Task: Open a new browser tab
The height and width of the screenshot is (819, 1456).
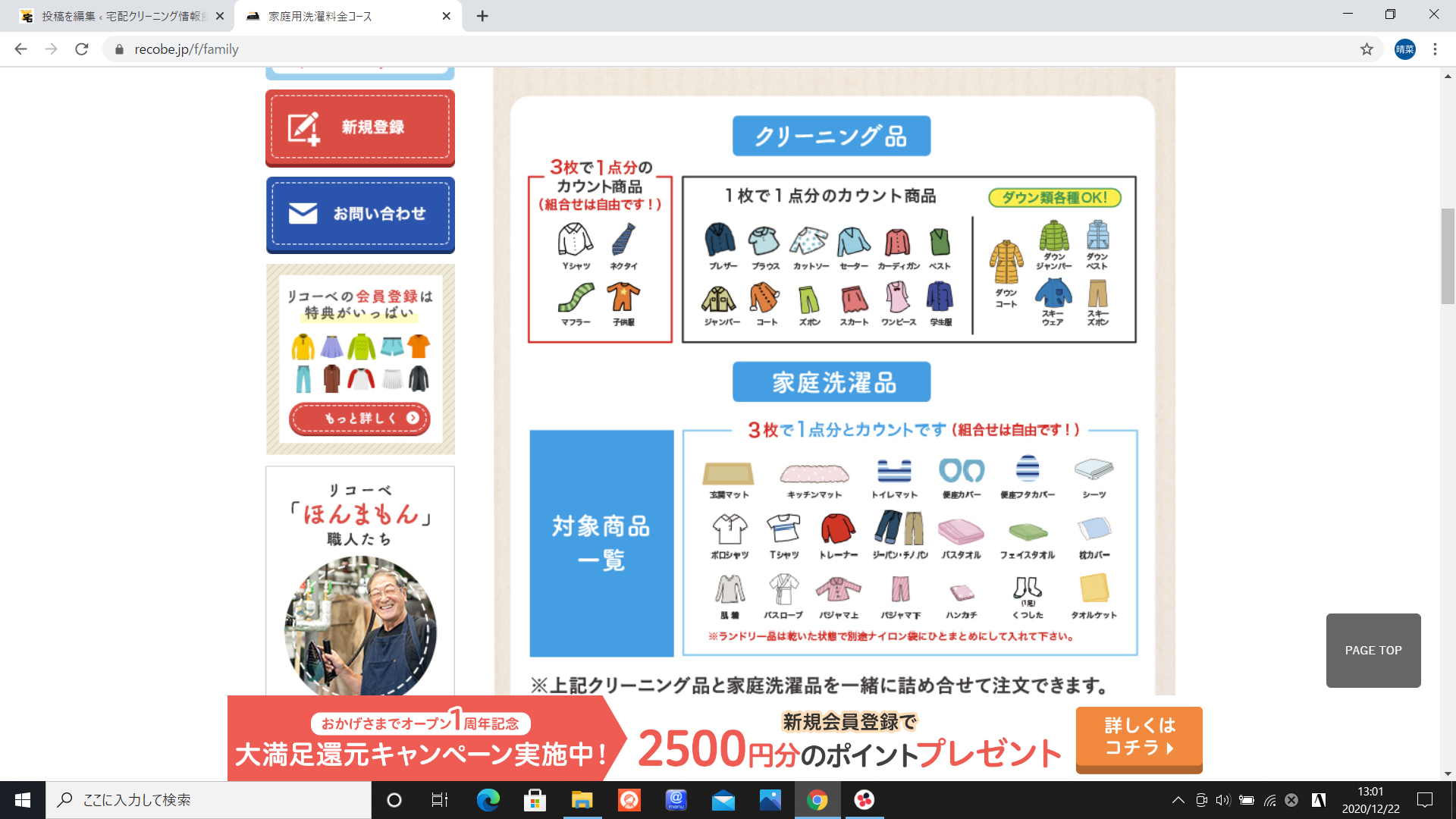Action: click(x=482, y=16)
